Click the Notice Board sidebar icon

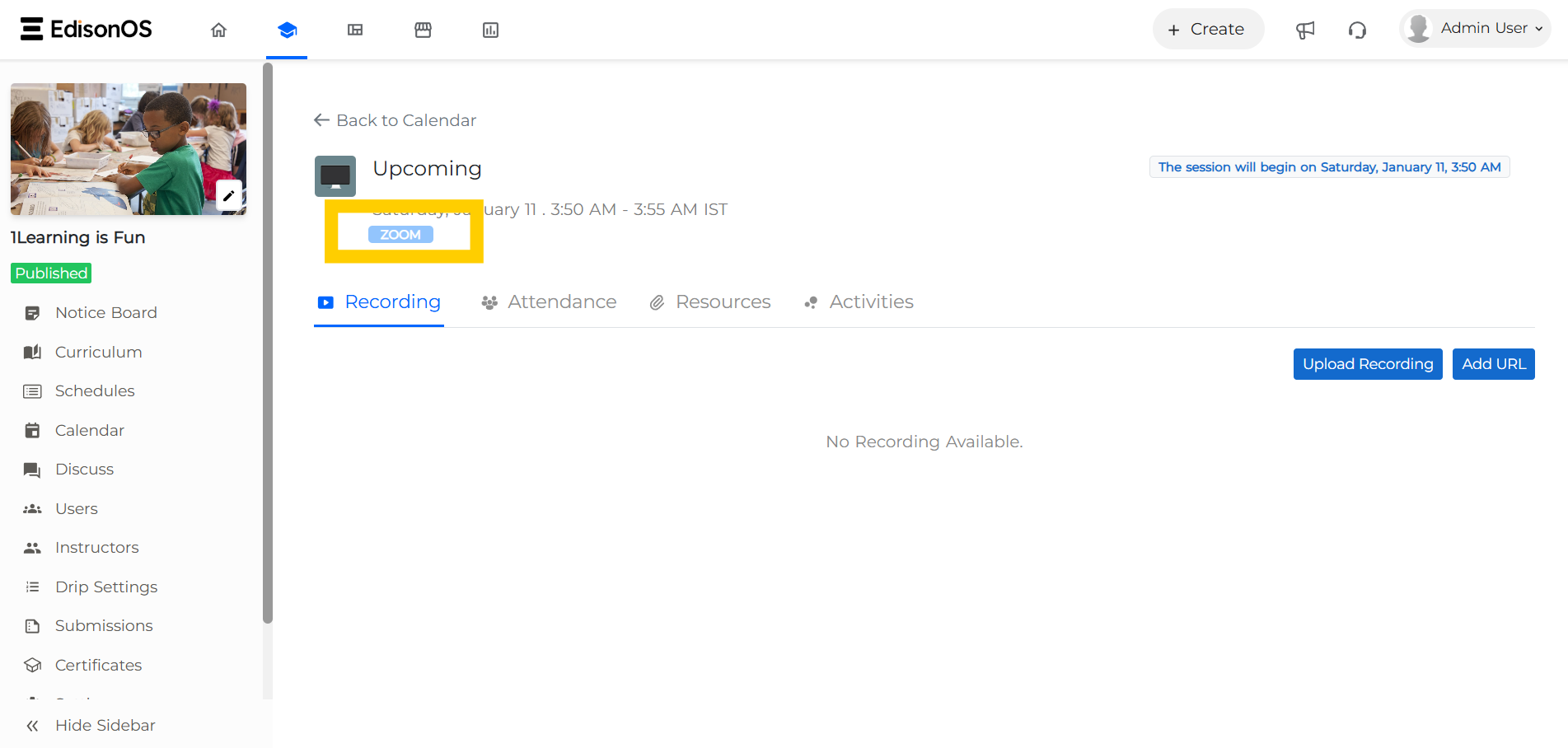[32, 313]
